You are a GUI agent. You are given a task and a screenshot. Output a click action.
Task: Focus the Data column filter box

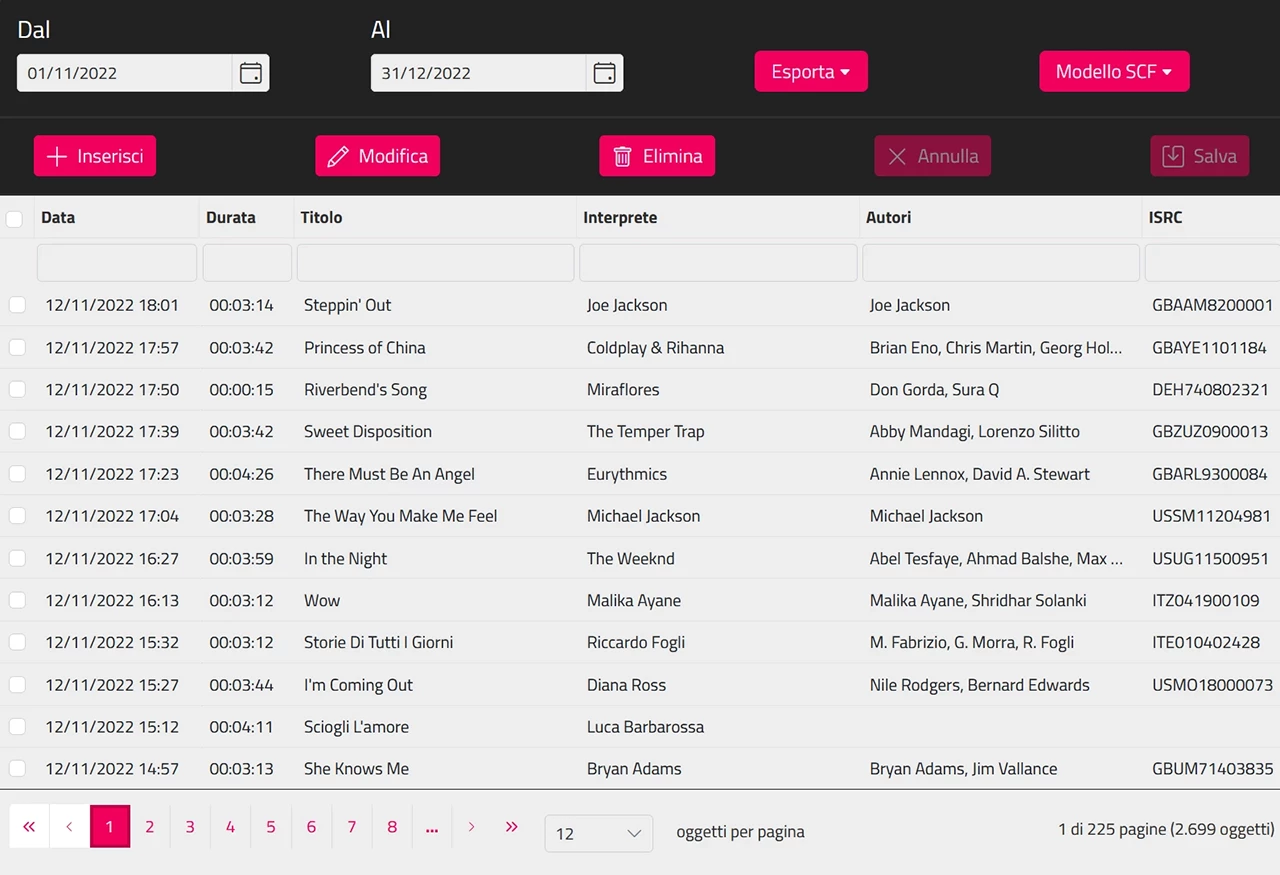click(x=117, y=263)
